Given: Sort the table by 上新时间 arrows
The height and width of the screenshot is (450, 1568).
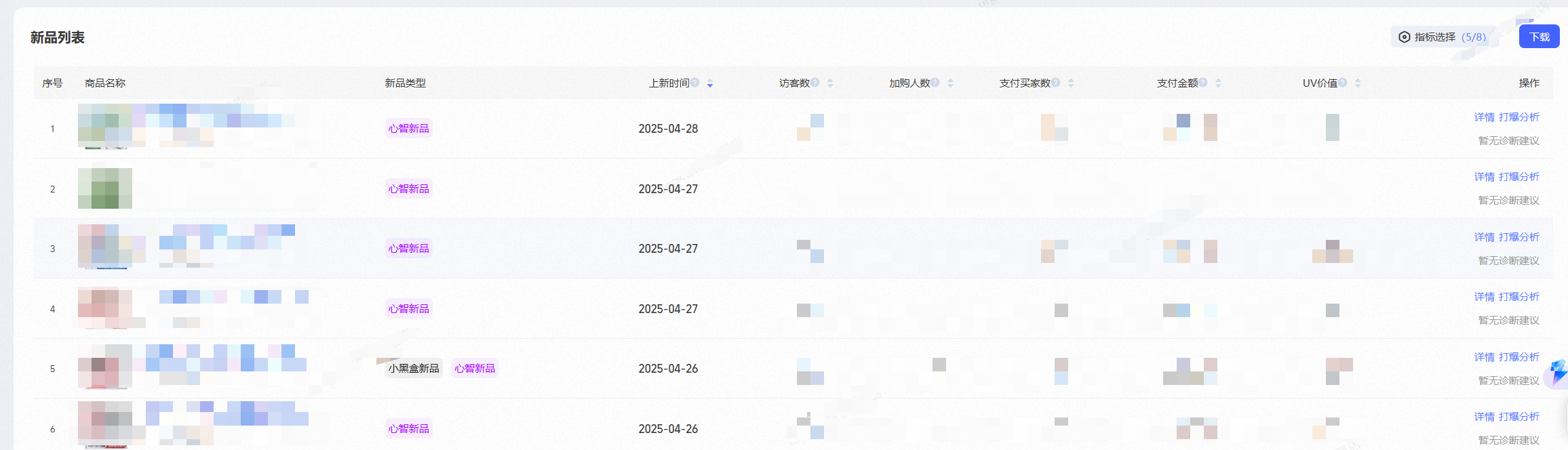Looking at the screenshot, I should pyautogui.click(x=710, y=83).
